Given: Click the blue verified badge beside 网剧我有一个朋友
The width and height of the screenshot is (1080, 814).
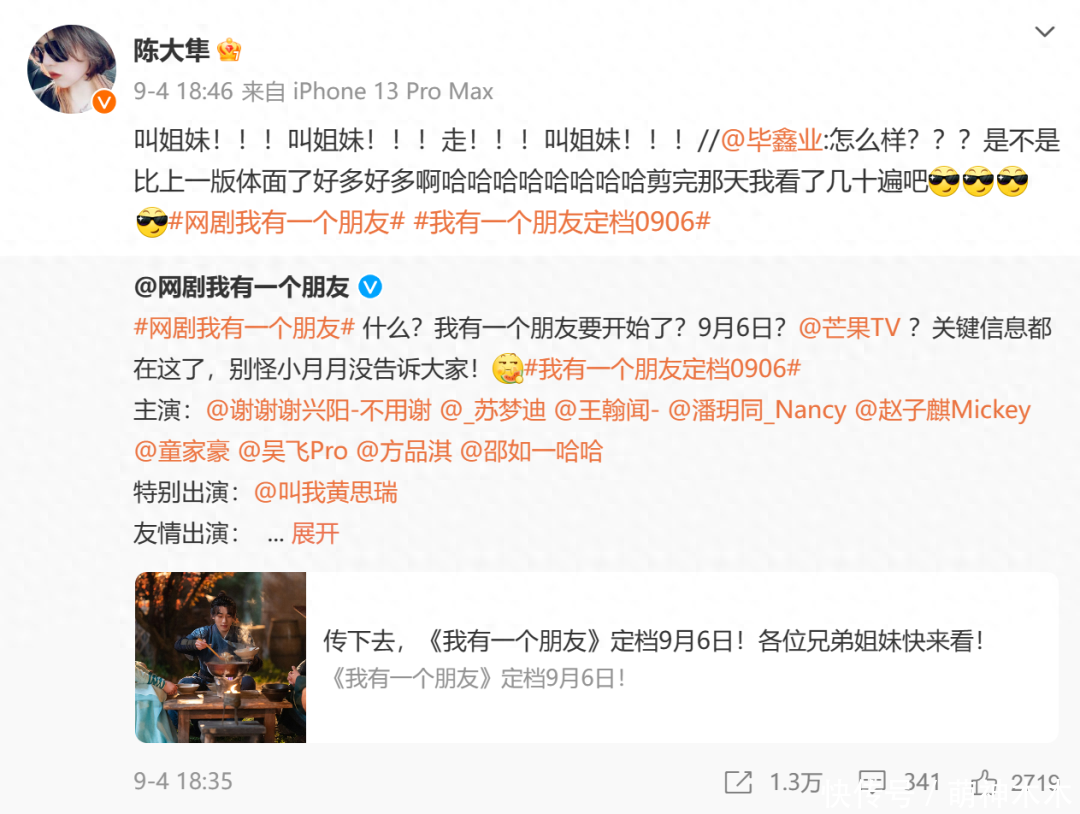Looking at the screenshot, I should pyautogui.click(x=370, y=286).
